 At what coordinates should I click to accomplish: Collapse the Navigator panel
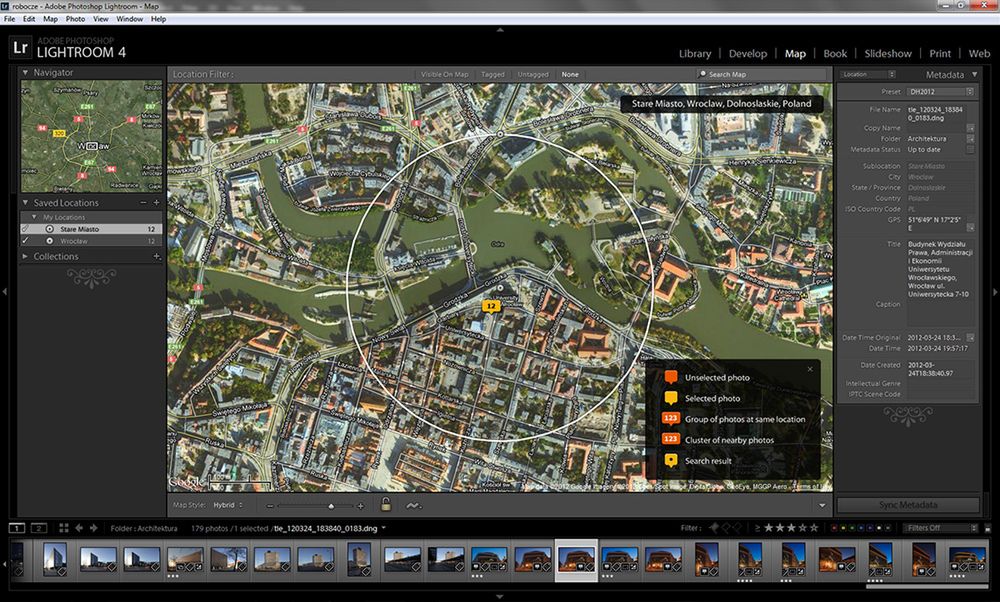(x=26, y=73)
